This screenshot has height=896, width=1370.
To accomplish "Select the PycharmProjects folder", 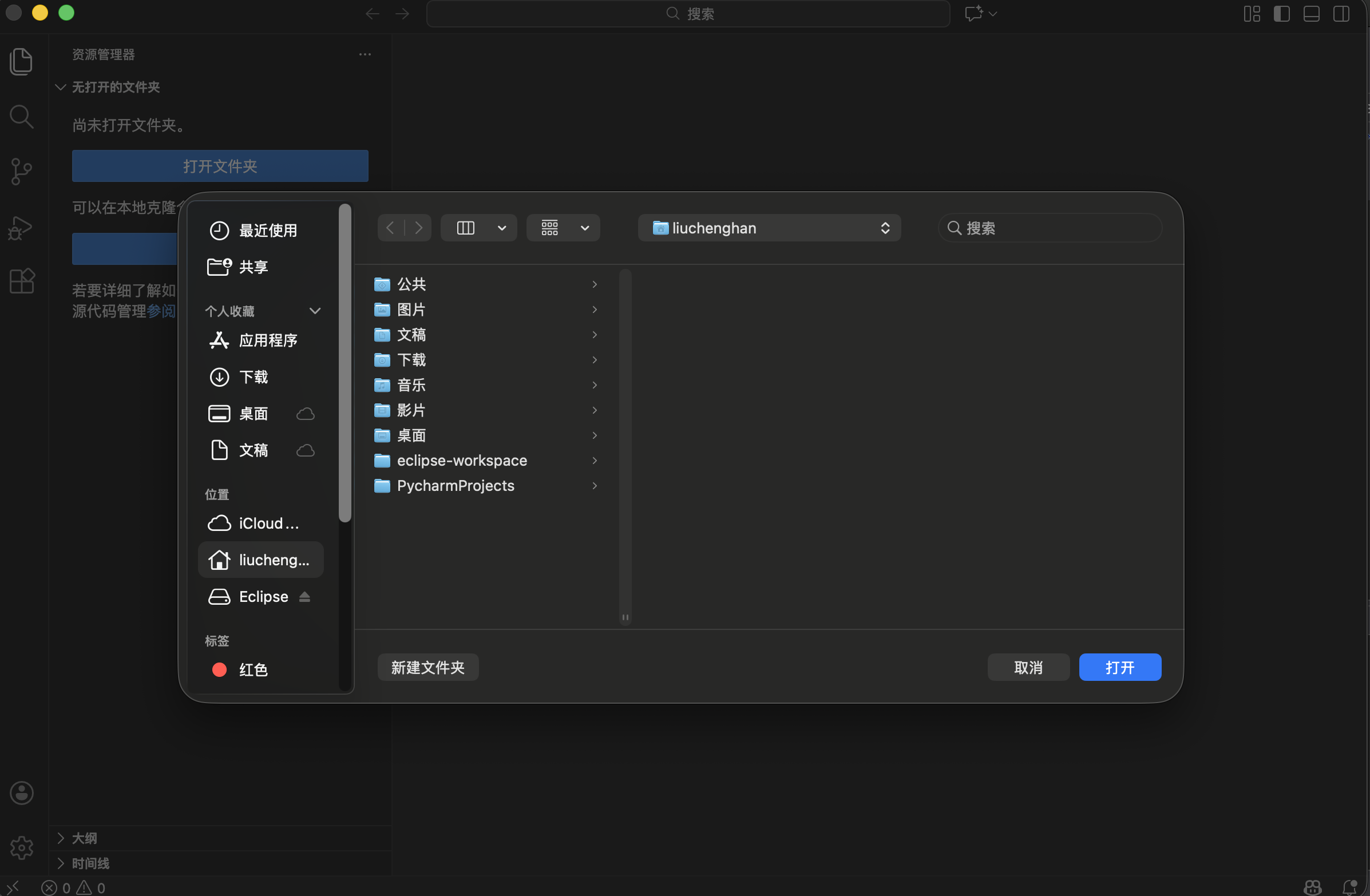I will pos(455,486).
